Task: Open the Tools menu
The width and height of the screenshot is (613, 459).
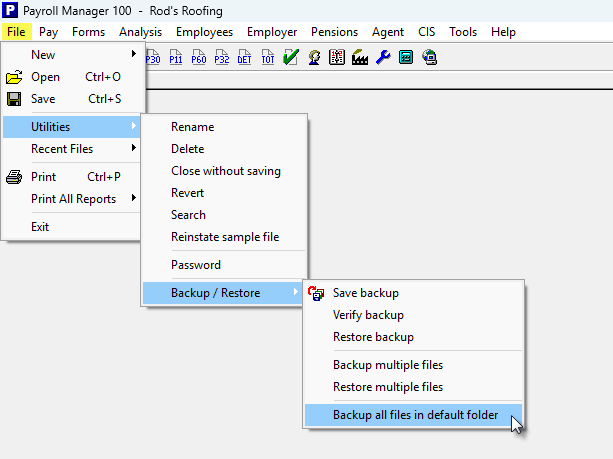Action: [x=463, y=32]
